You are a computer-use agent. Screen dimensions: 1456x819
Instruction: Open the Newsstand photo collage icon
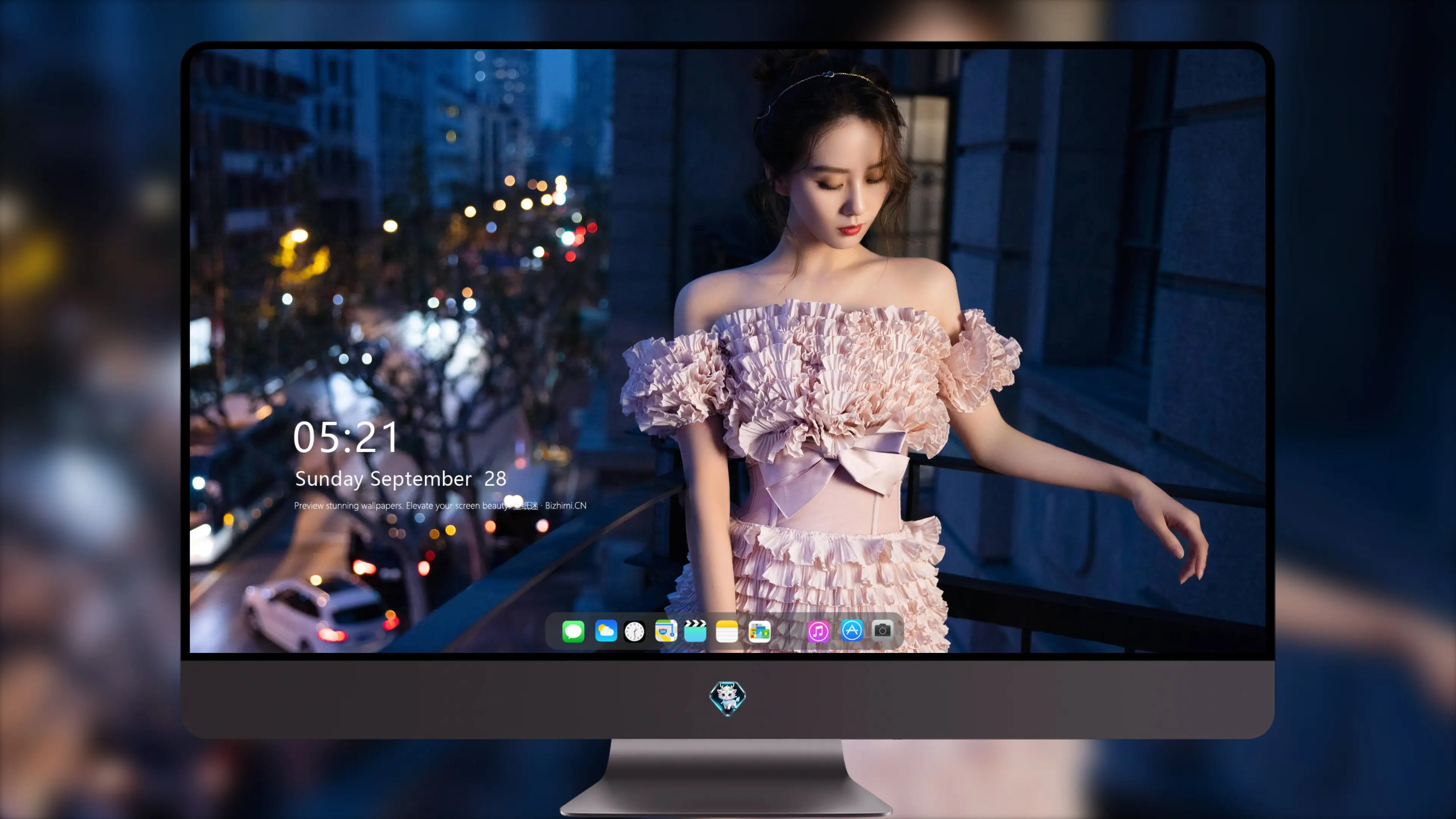[759, 631]
